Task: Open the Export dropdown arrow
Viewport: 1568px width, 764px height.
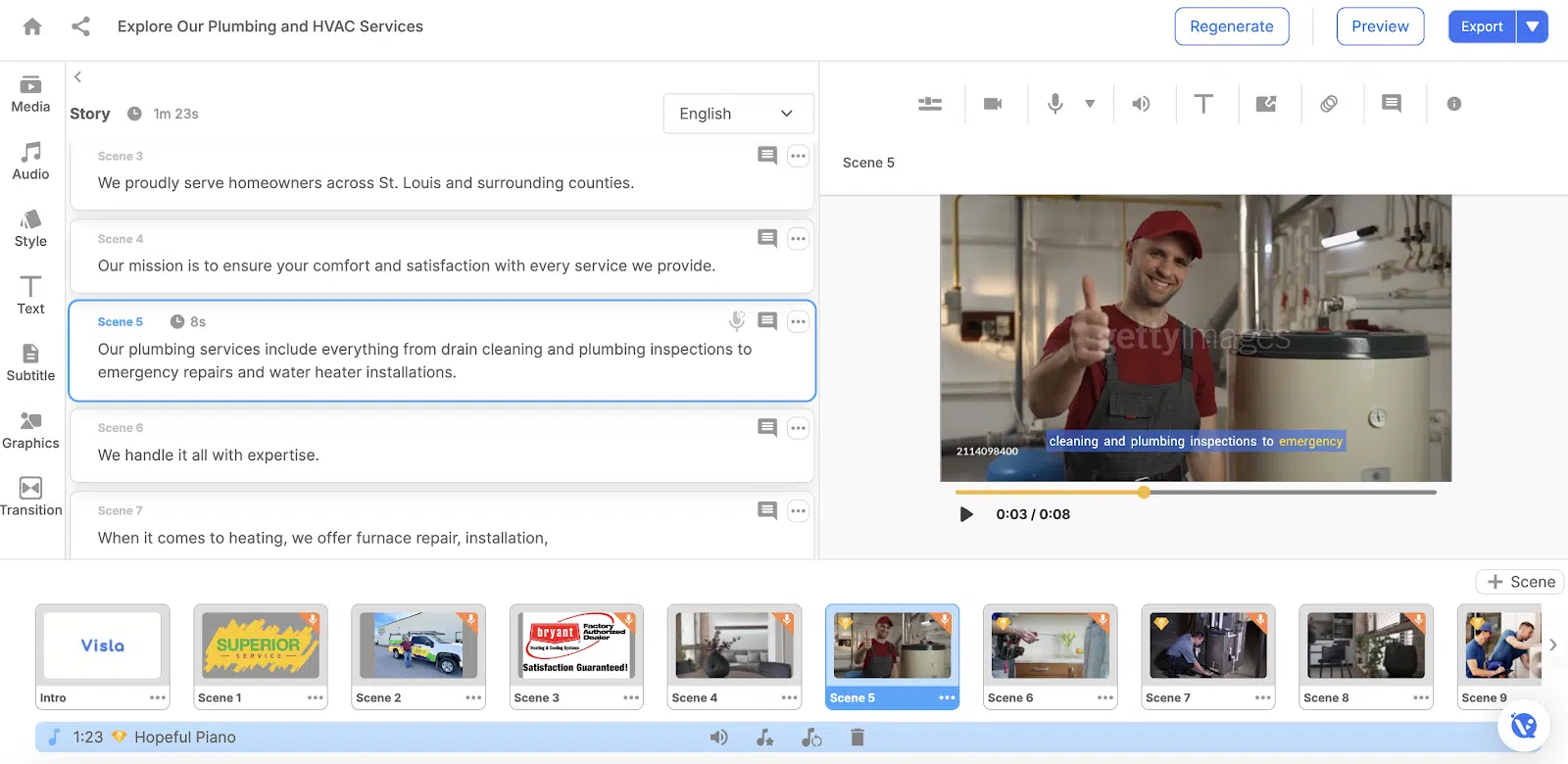Action: click(x=1533, y=26)
